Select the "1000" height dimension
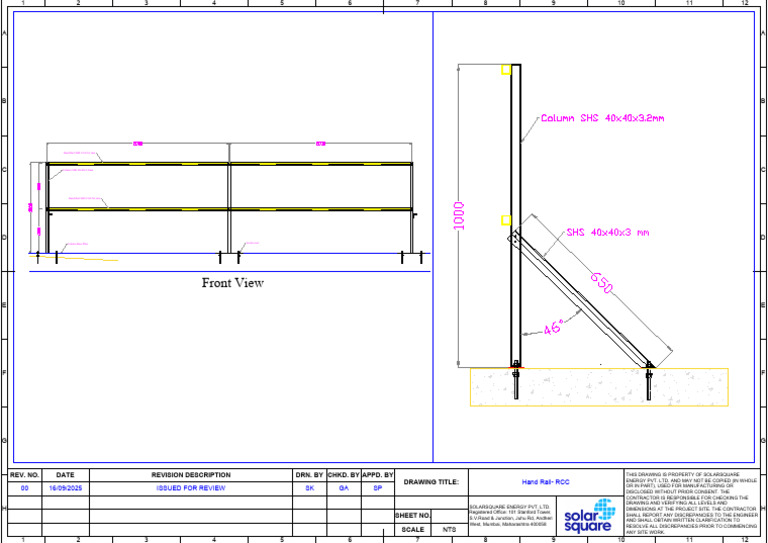768x543 pixels. click(459, 215)
